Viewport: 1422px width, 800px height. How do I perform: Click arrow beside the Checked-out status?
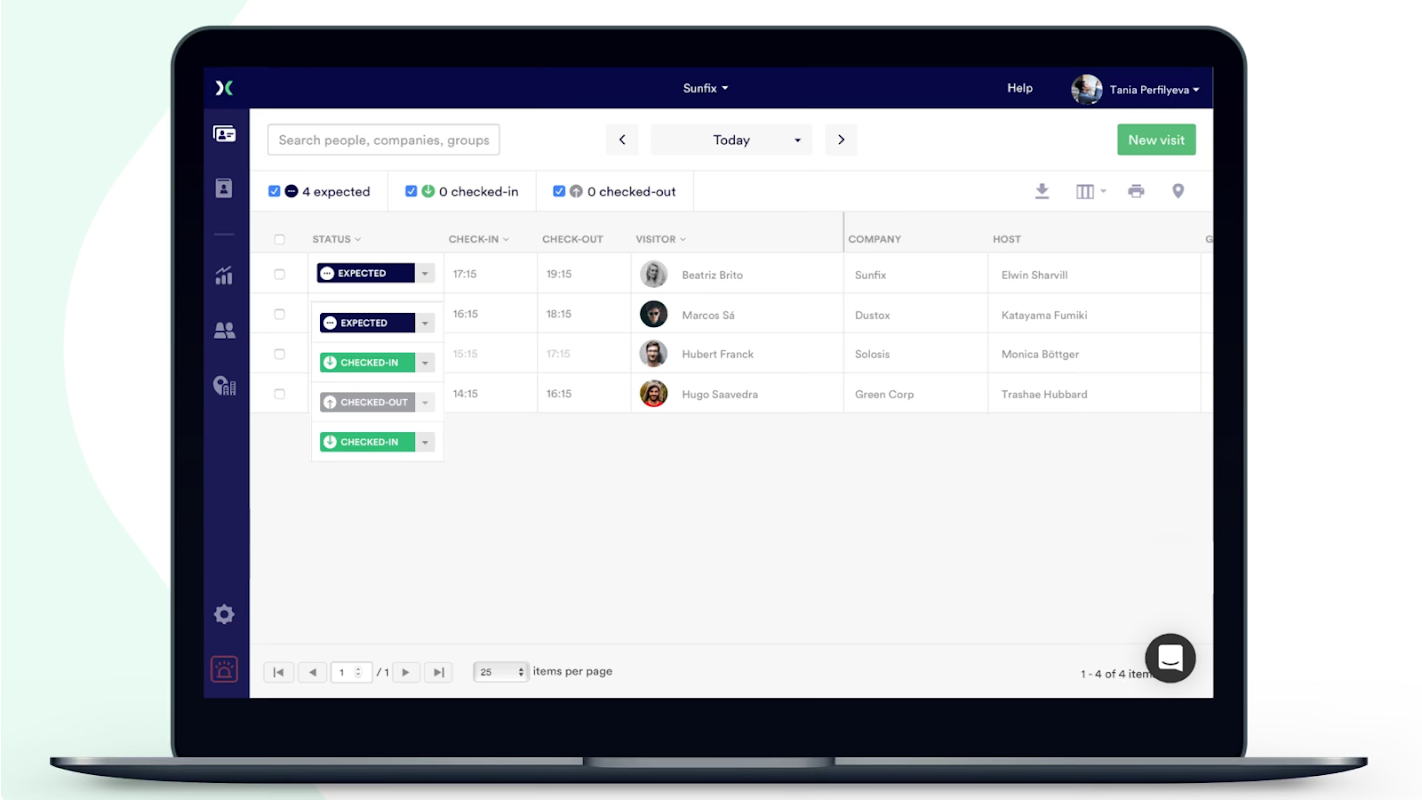click(x=425, y=402)
